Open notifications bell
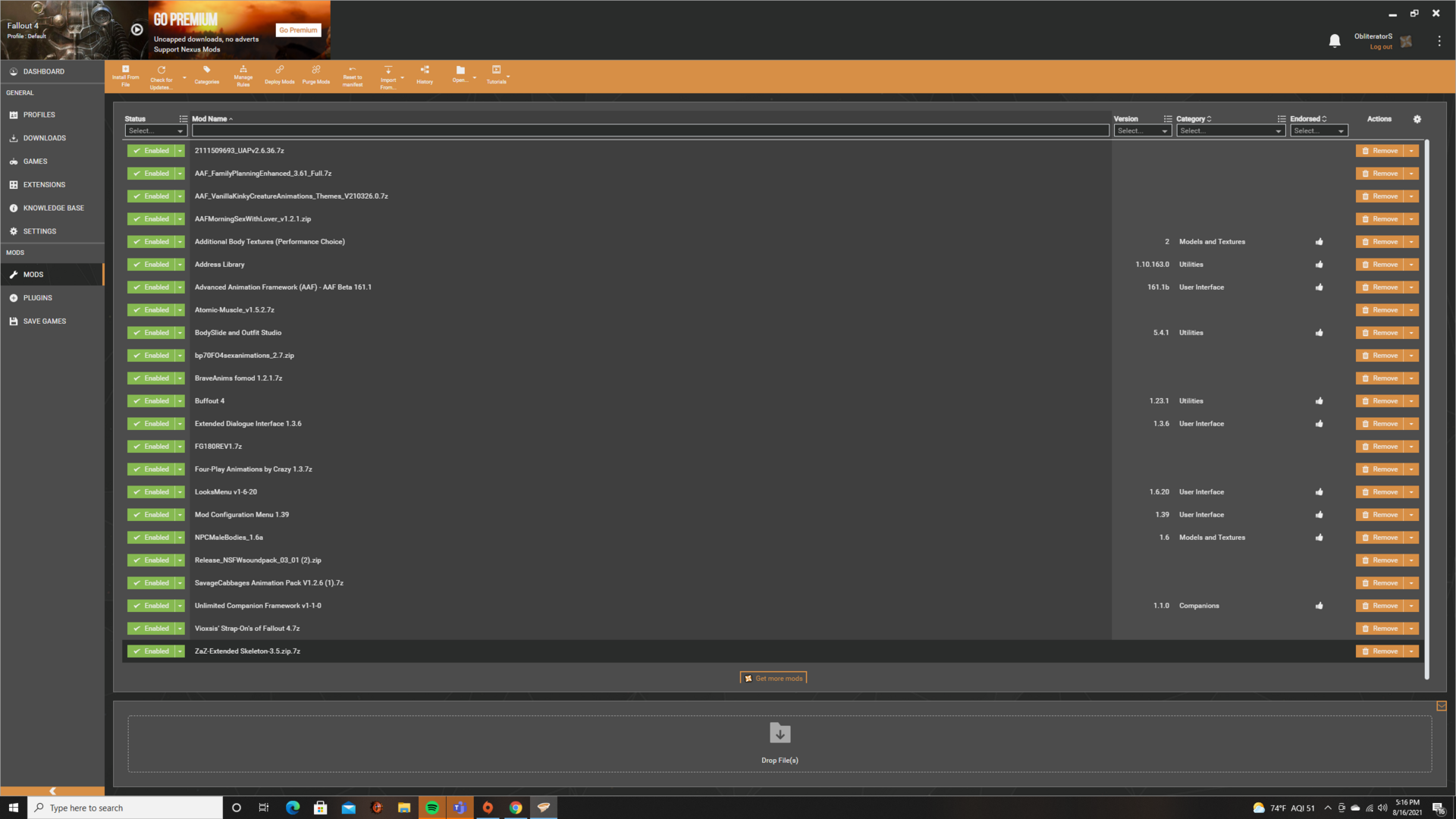This screenshot has height=819, width=1456. pos(1335,41)
